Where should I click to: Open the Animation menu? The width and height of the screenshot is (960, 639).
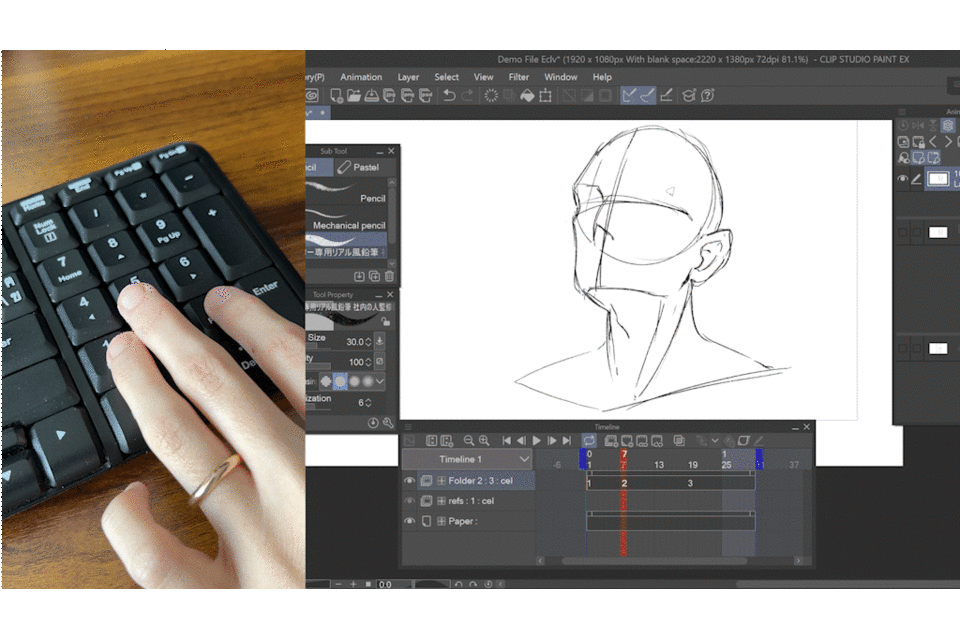[361, 77]
